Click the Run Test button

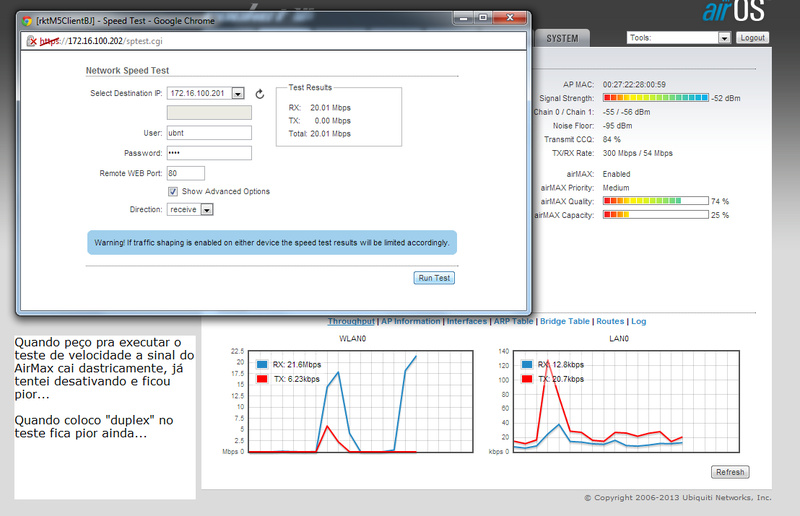[434, 278]
